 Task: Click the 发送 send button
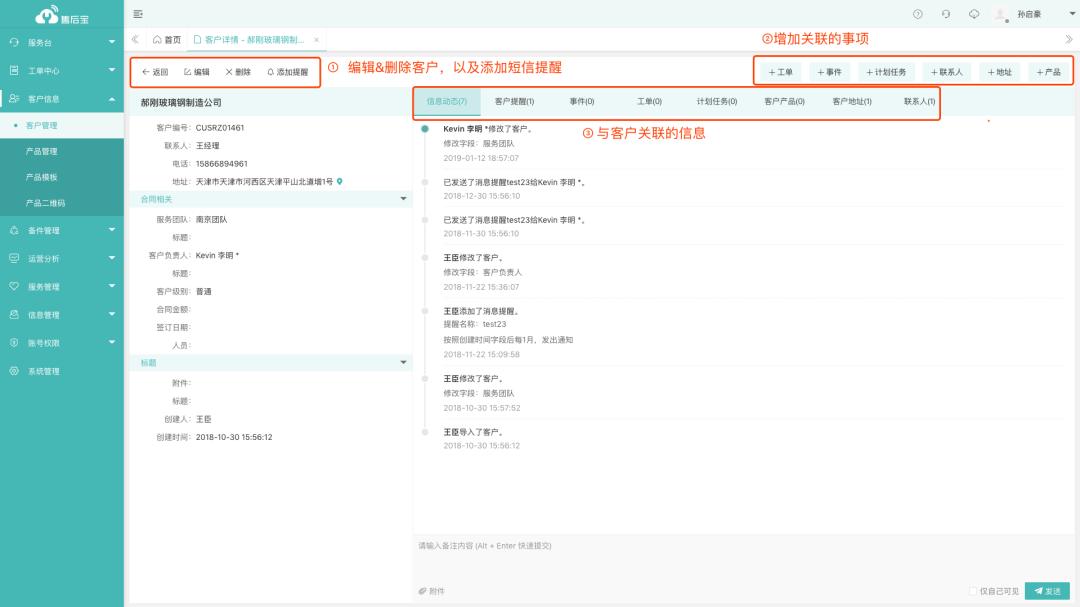click(1047, 591)
